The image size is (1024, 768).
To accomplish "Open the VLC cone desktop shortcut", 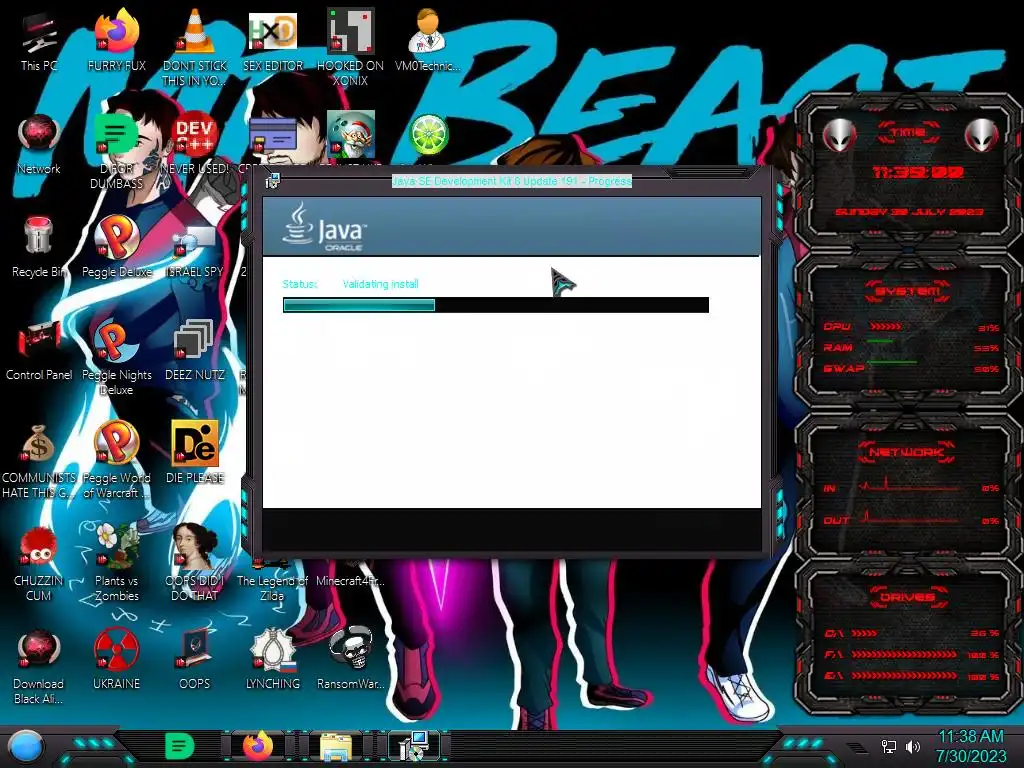I will click(195, 31).
